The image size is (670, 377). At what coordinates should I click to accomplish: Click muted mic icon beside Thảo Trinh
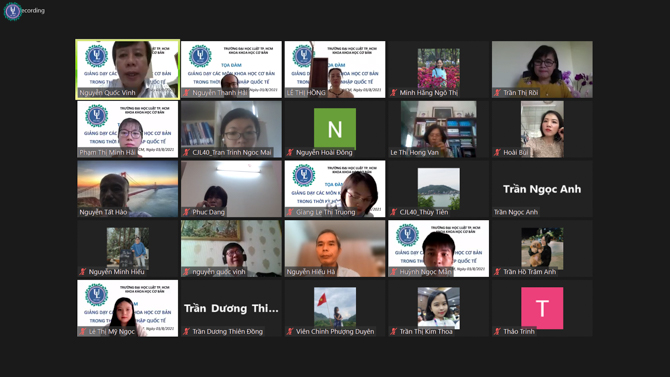click(x=497, y=331)
